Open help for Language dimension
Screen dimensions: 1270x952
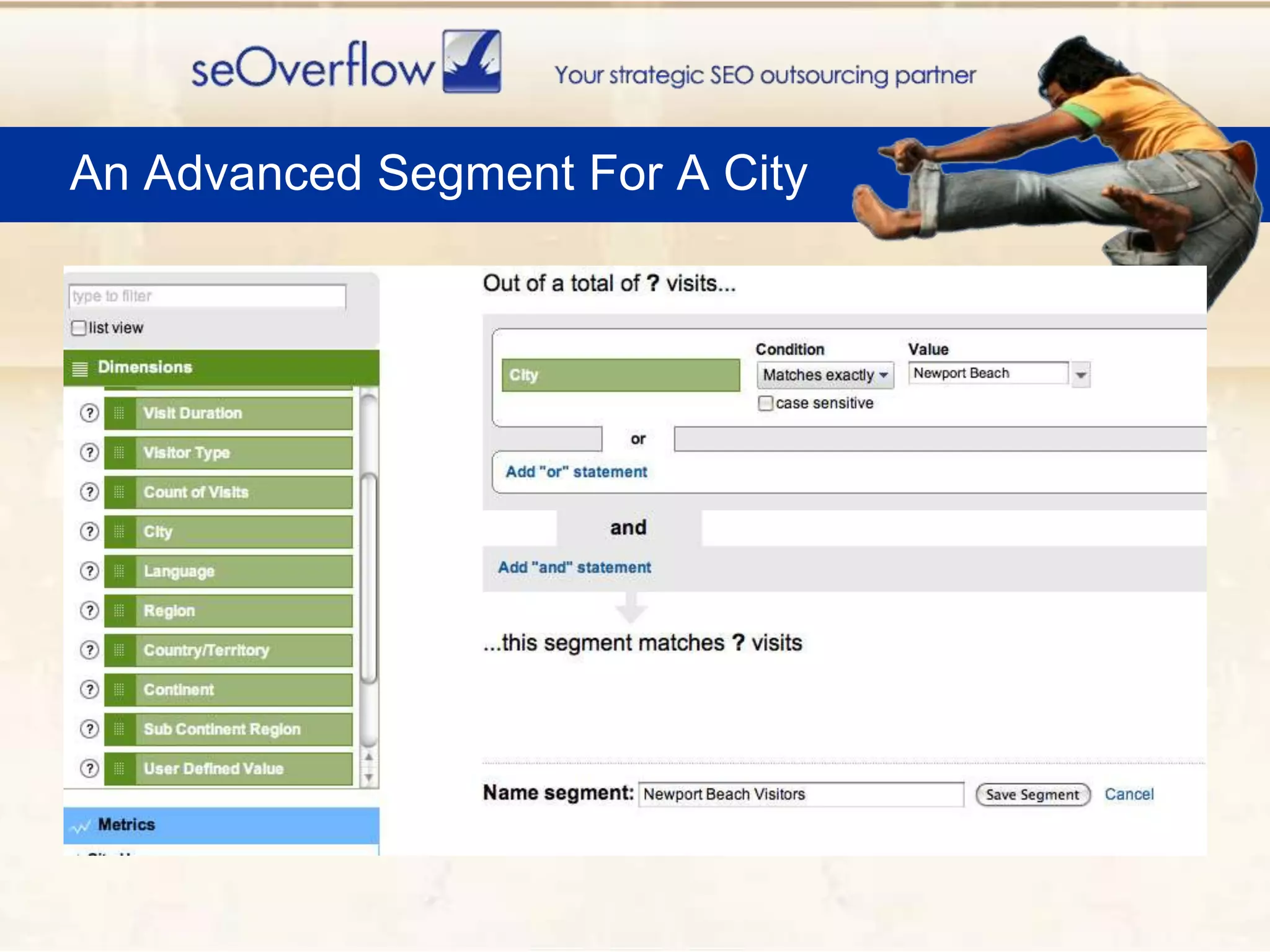click(90, 571)
